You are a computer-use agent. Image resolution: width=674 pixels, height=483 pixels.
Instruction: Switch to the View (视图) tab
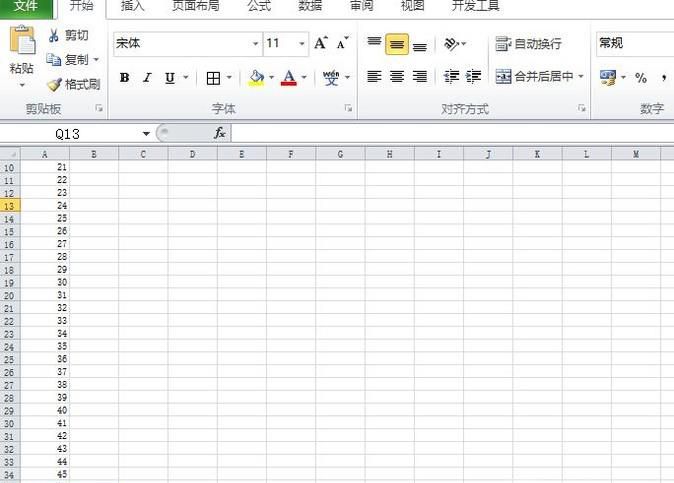tap(413, 6)
